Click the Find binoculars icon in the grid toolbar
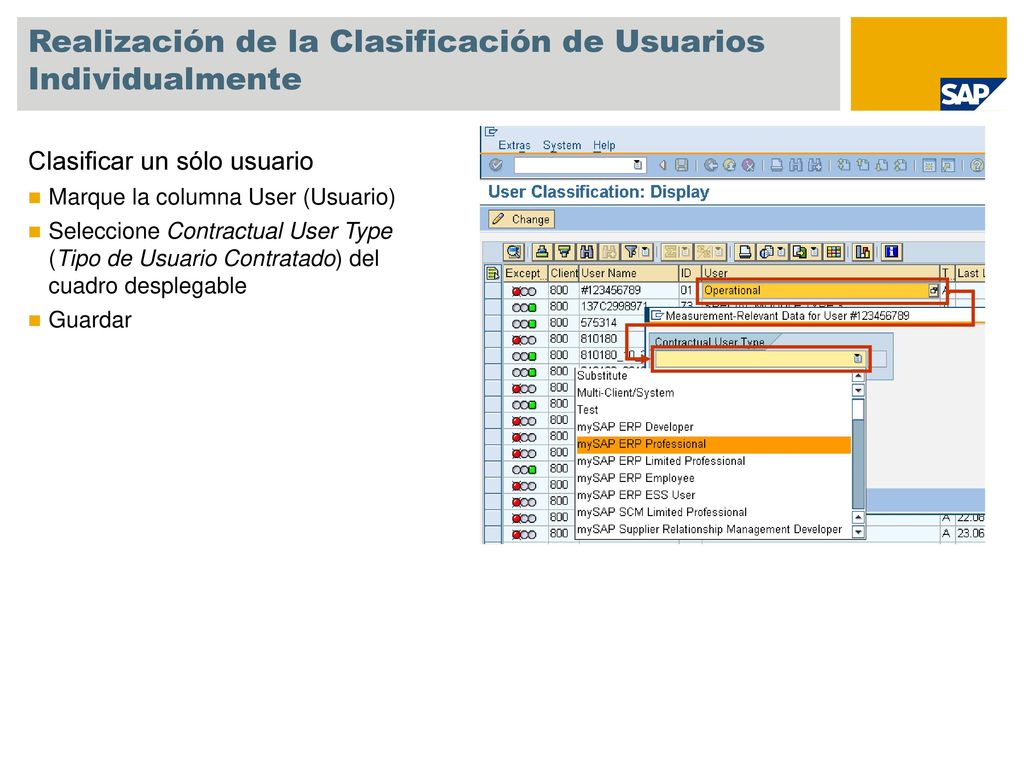The image size is (1024, 768). 586,251
